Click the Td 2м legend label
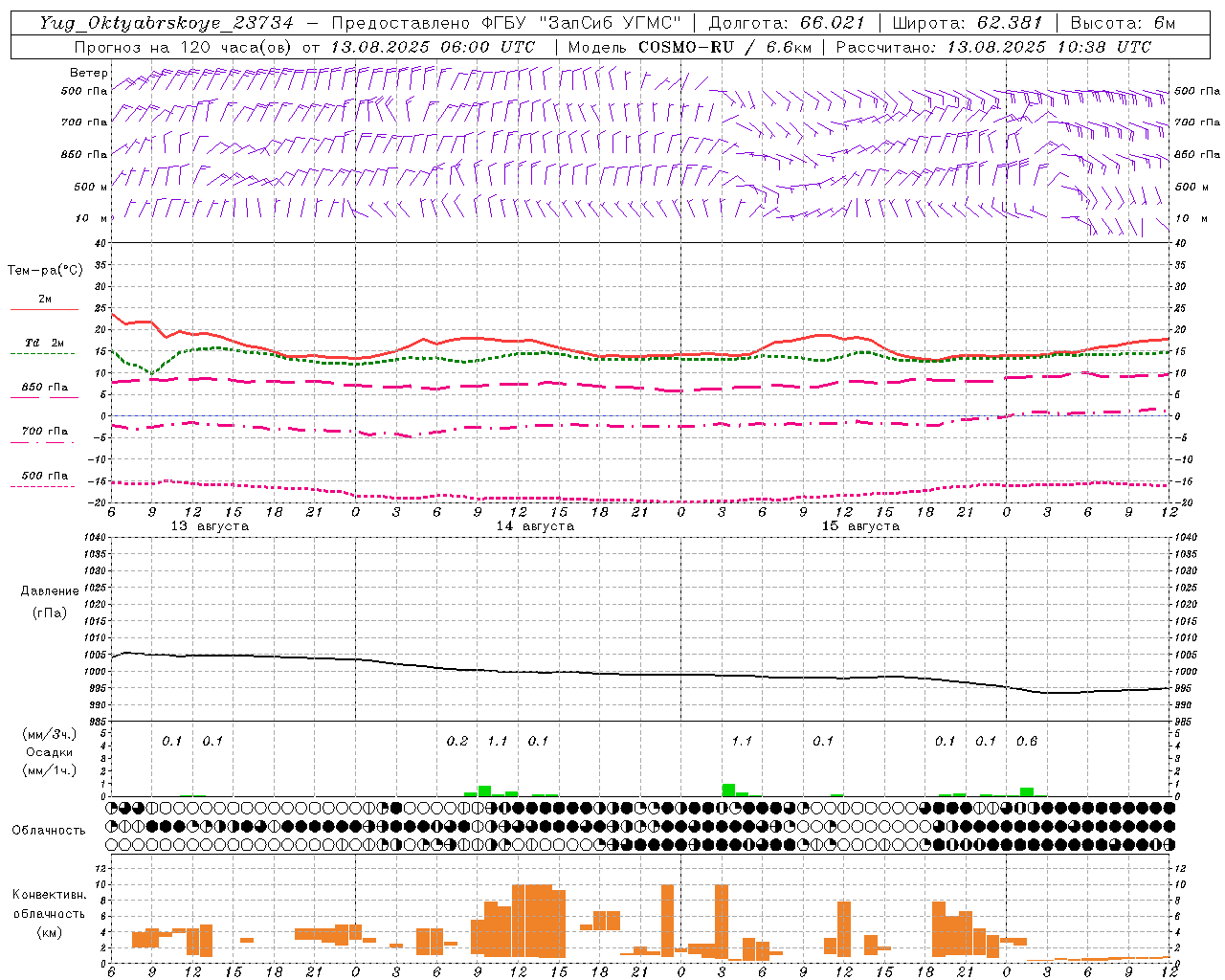The image size is (1225, 980). click(45, 343)
